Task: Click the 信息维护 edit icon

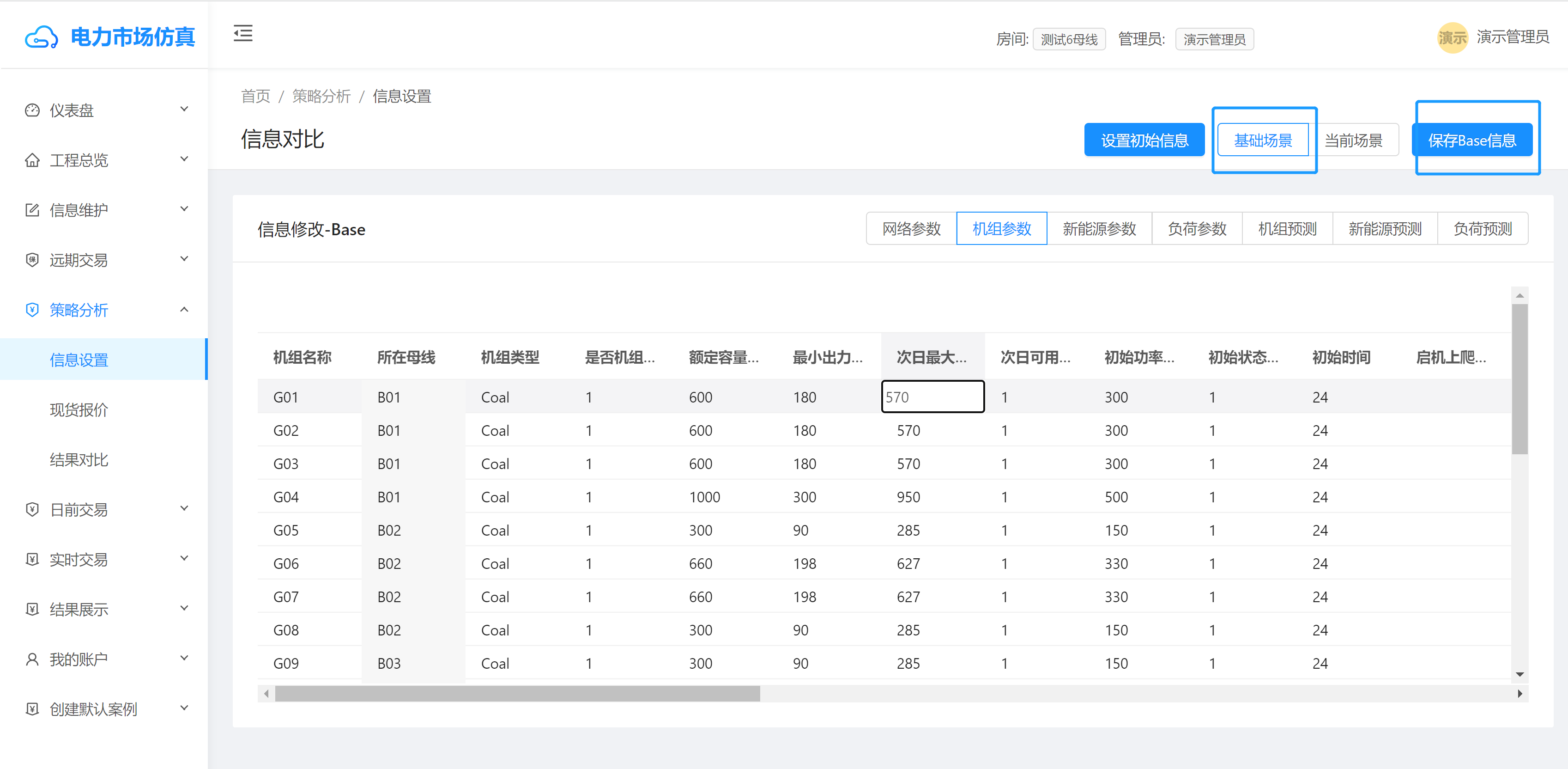Action: click(x=32, y=210)
